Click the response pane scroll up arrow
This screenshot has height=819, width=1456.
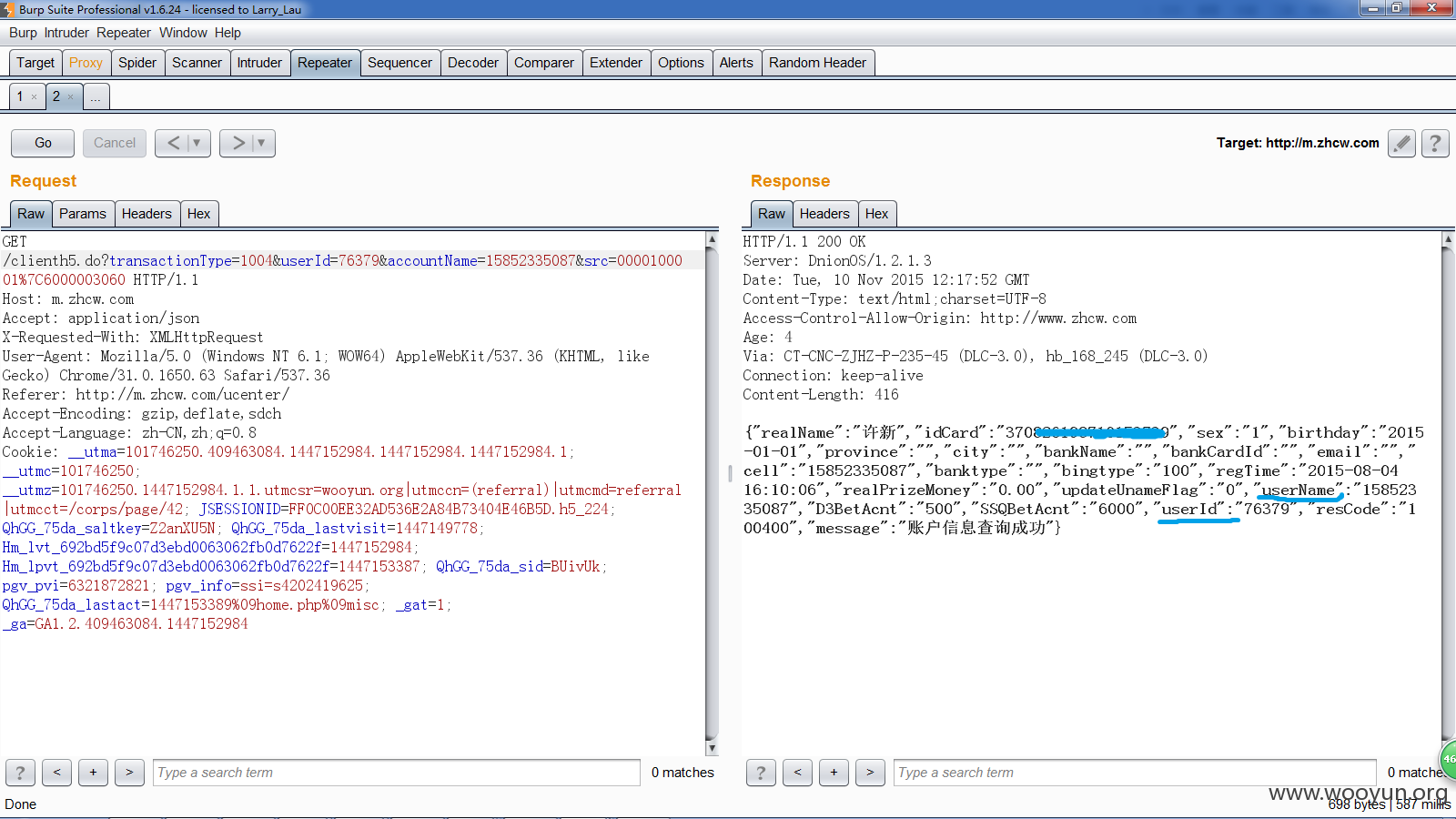(x=1448, y=239)
